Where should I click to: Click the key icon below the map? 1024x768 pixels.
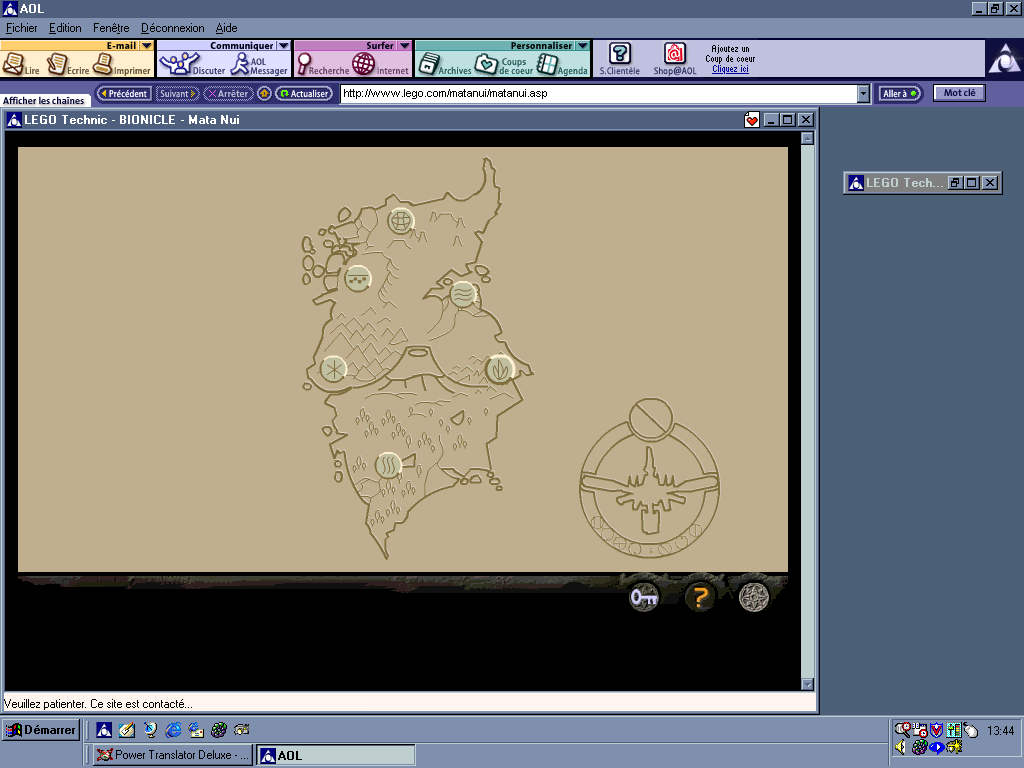[x=644, y=597]
